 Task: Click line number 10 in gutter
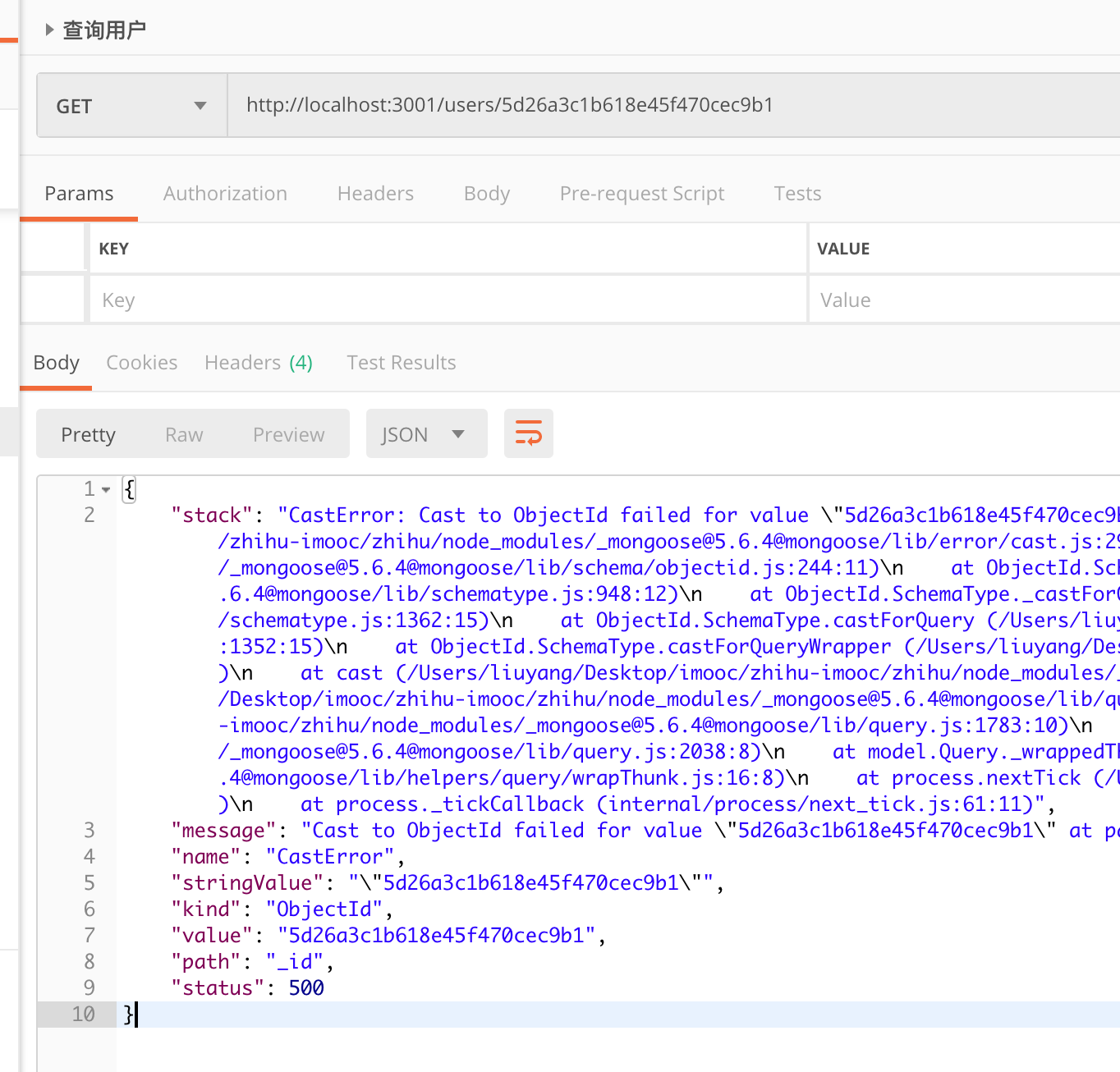tap(84, 1015)
